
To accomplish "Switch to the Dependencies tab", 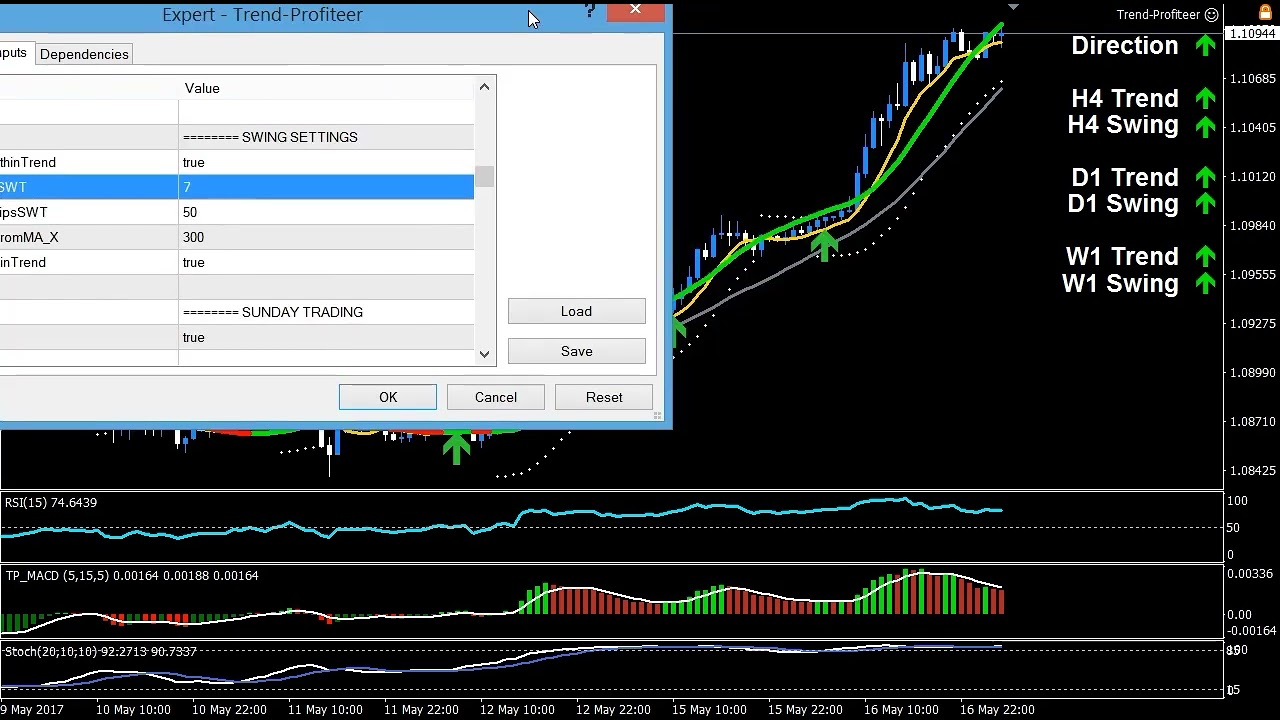I will point(84,54).
